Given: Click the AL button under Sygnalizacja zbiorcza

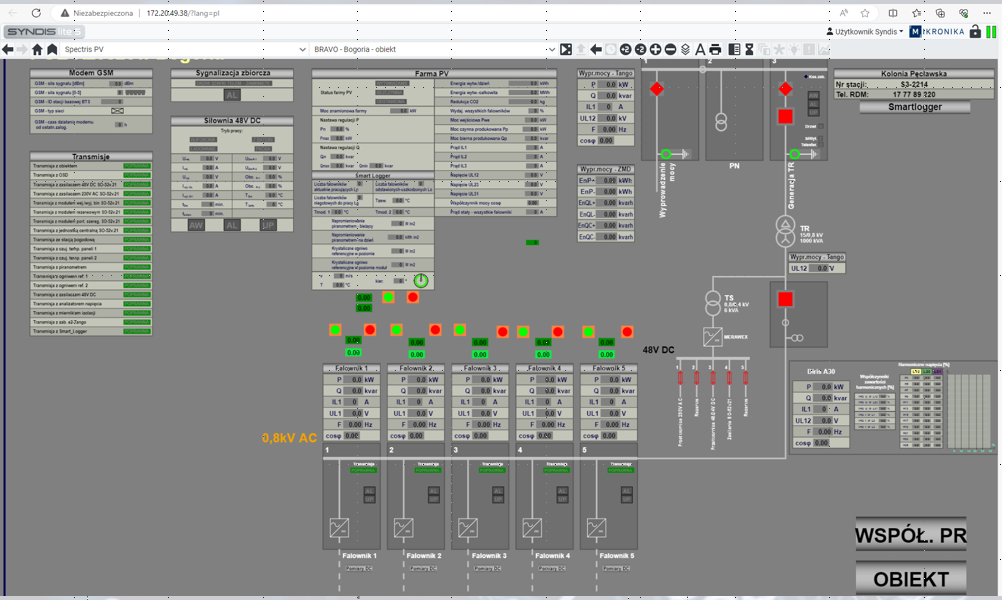Looking at the screenshot, I should click(x=232, y=95).
